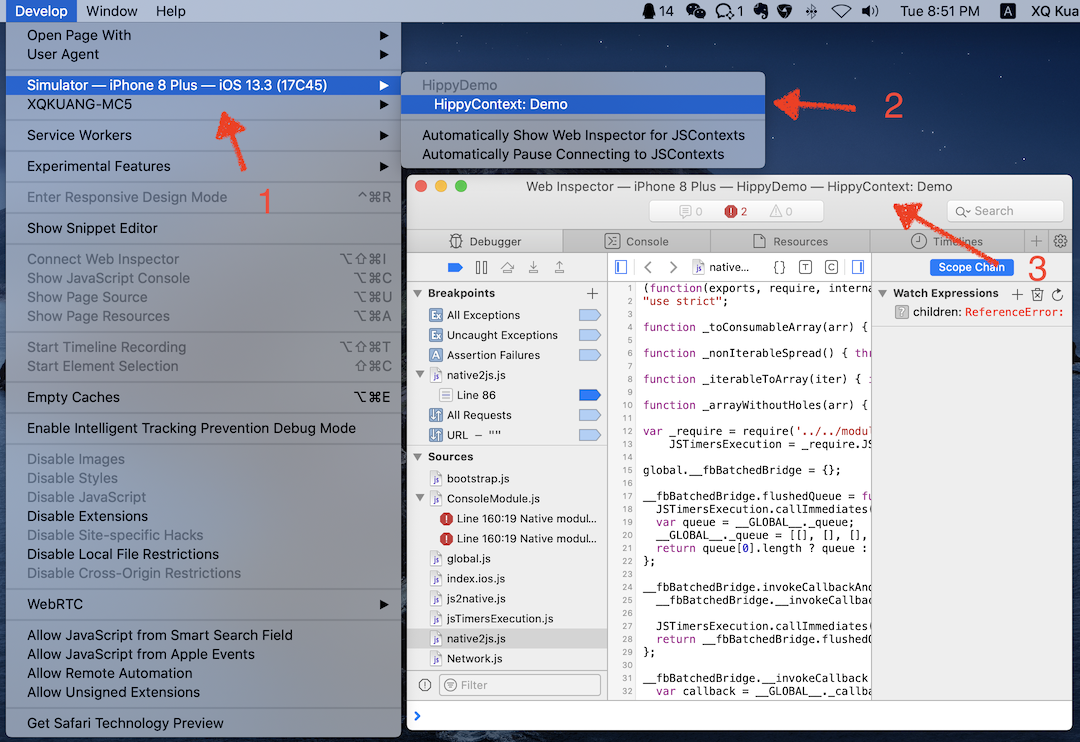Open bootstrap.js in Sources
This screenshot has height=742, width=1080.
coord(507,478)
